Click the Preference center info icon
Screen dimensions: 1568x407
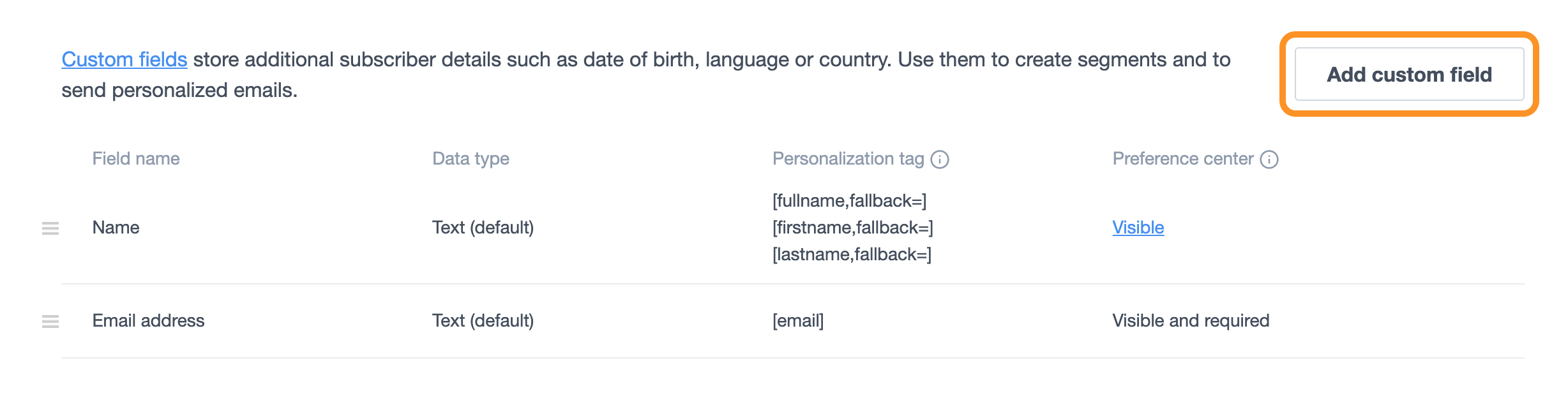(1269, 159)
